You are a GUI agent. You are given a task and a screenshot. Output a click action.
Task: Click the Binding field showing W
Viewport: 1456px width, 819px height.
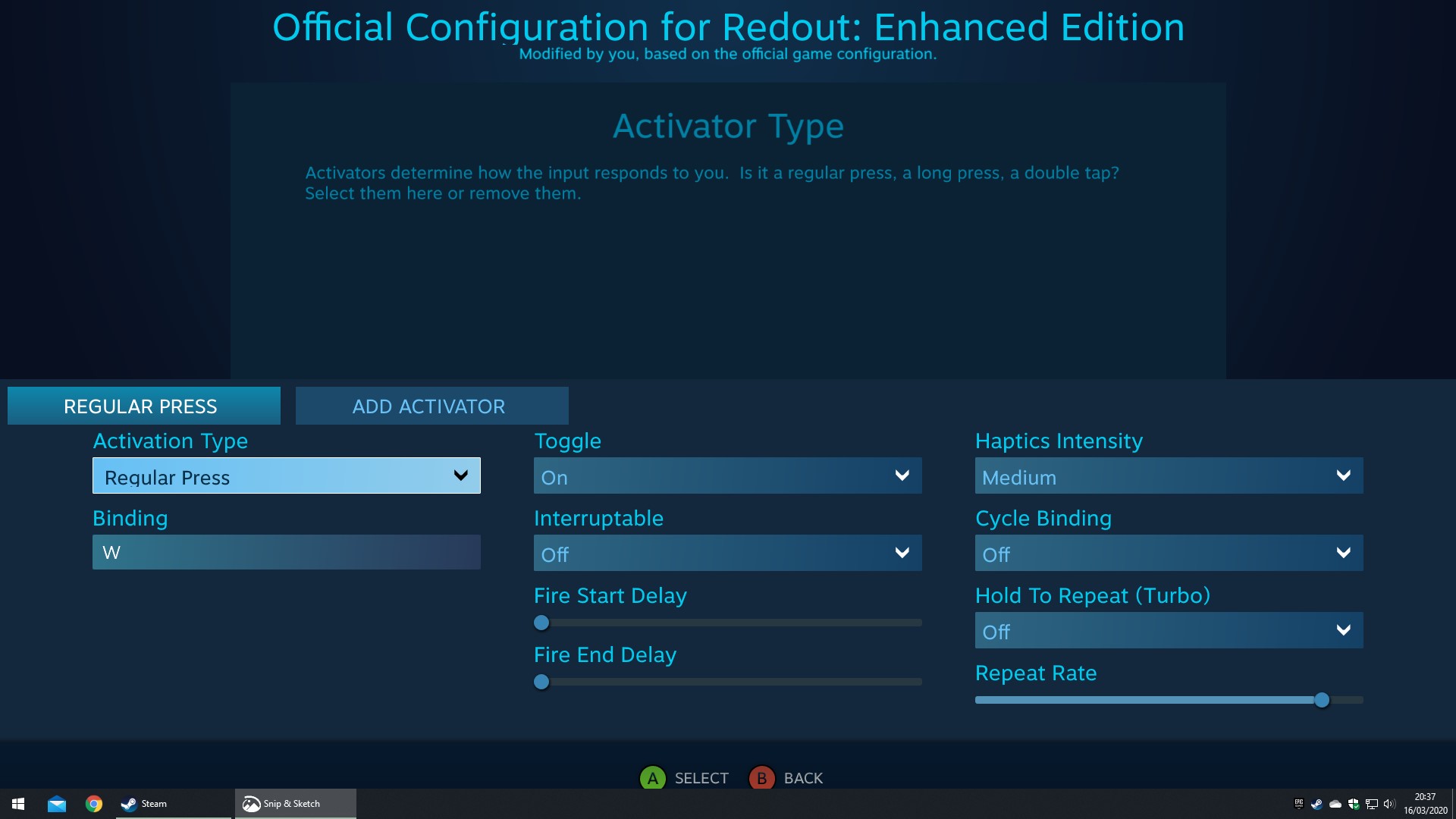point(286,552)
